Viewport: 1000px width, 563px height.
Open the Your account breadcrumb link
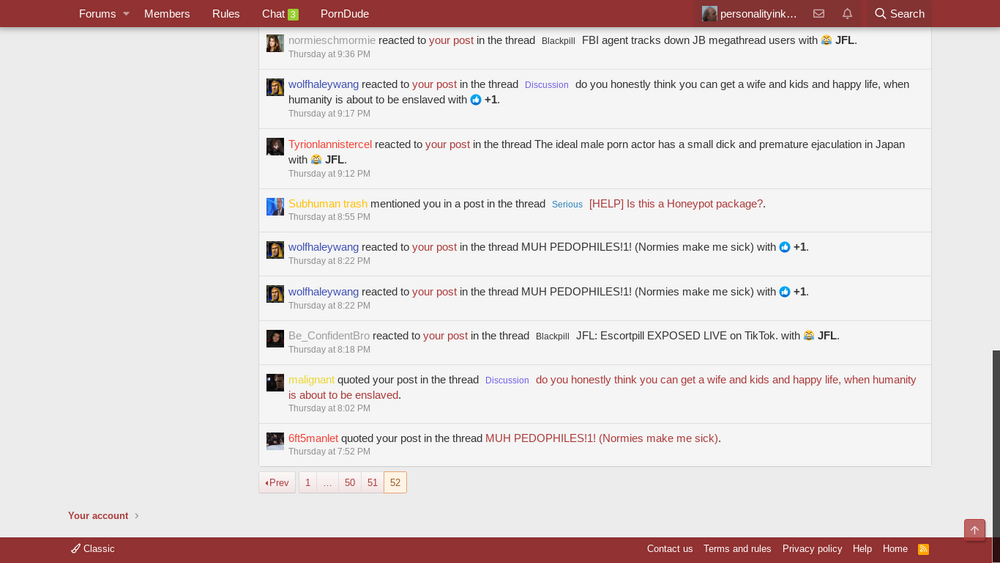click(x=98, y=515)
